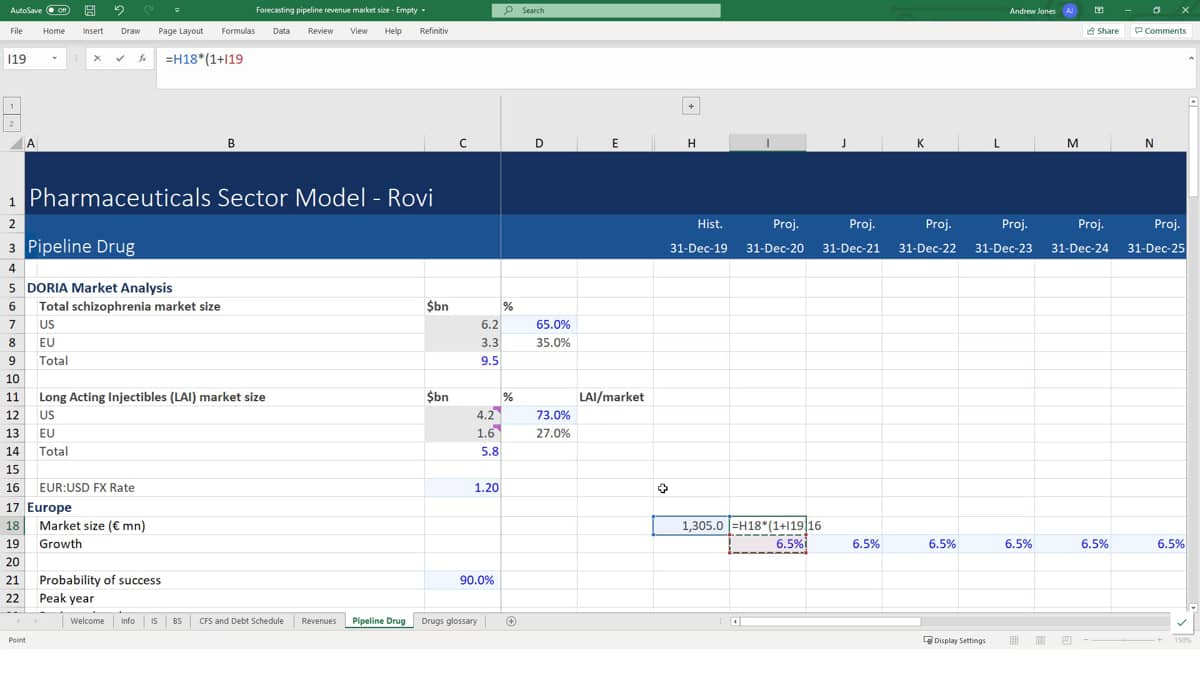Click the market size cell 1,305.0

coord(691,525)
